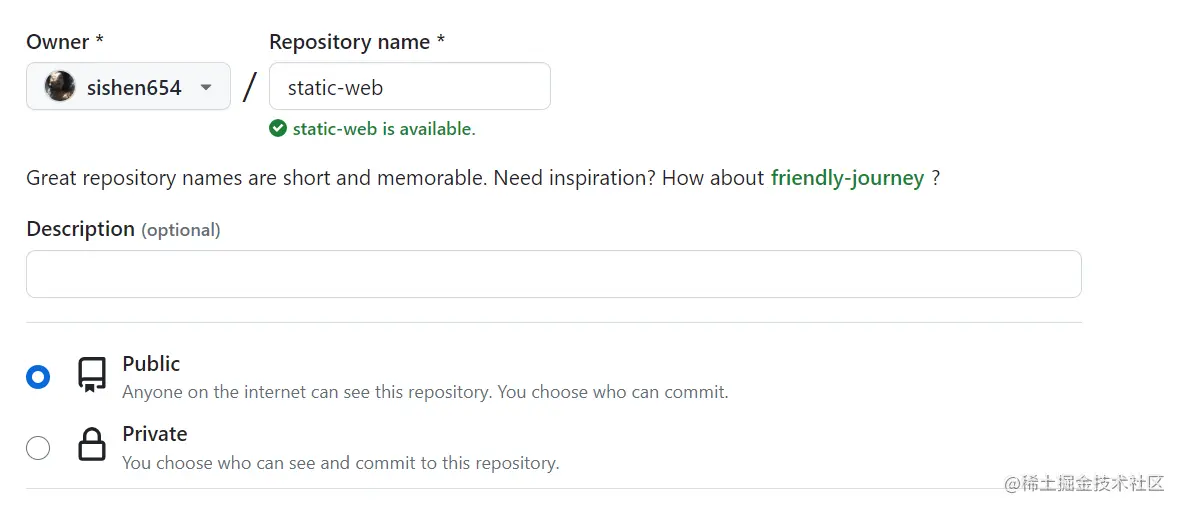Click the Public option label text
This screenshot has width=1181, height=510.
tap(151, 363)
